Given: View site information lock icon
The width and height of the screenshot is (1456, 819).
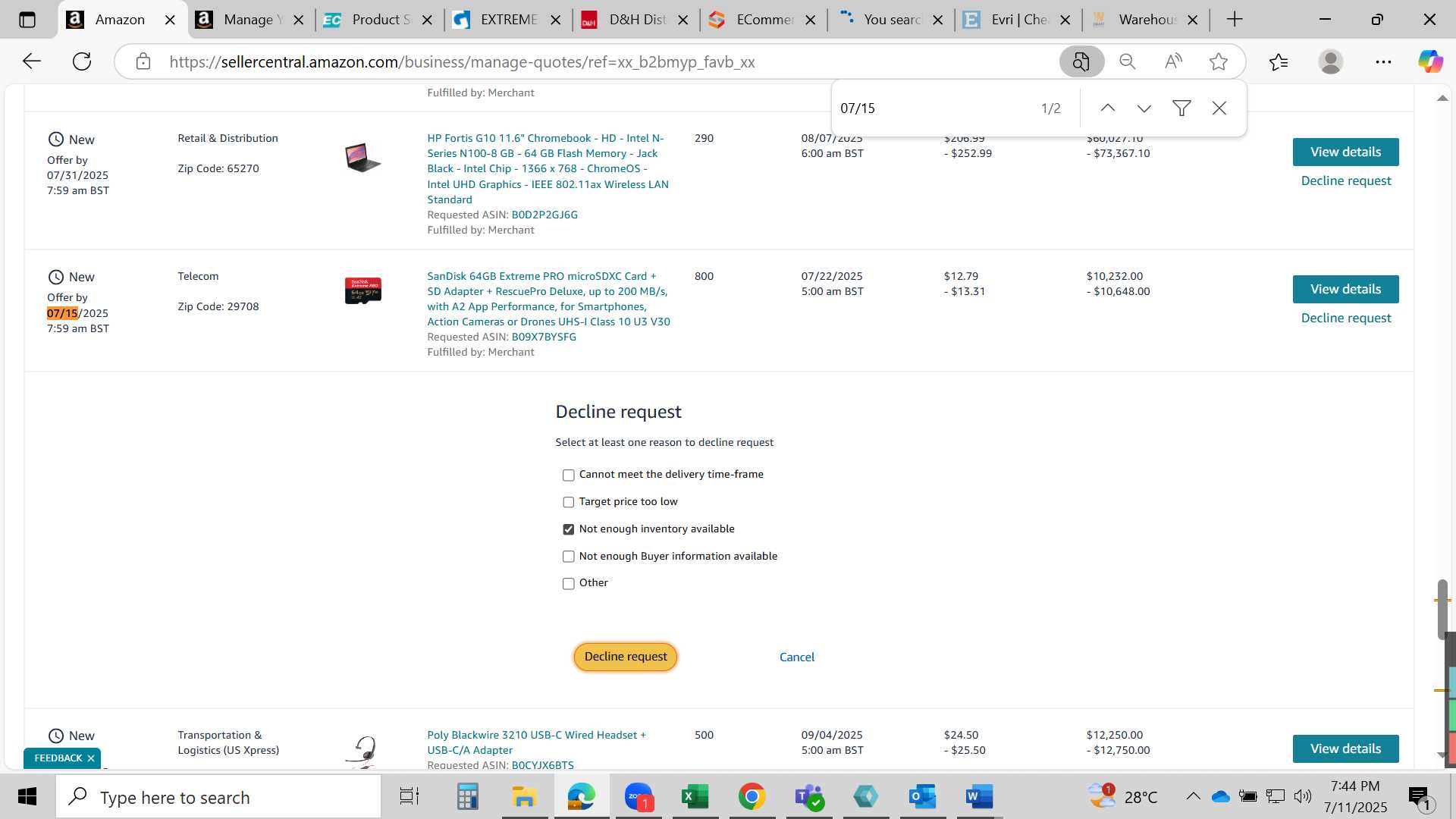Looking at the screenshot, I should click(x=143, y=61).
